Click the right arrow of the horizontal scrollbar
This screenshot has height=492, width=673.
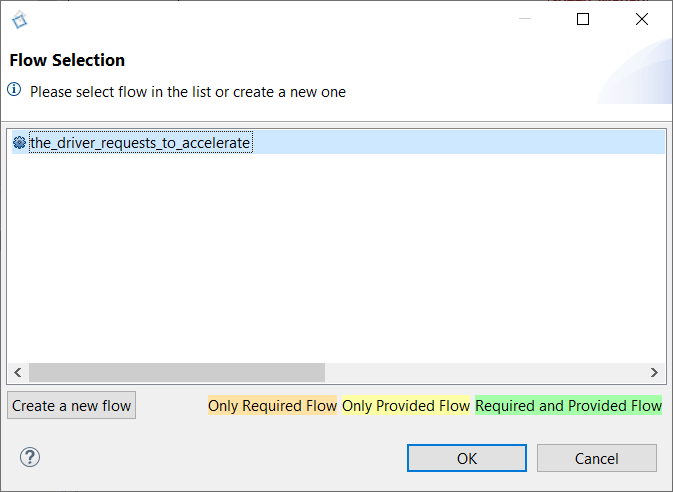point(654,372)
